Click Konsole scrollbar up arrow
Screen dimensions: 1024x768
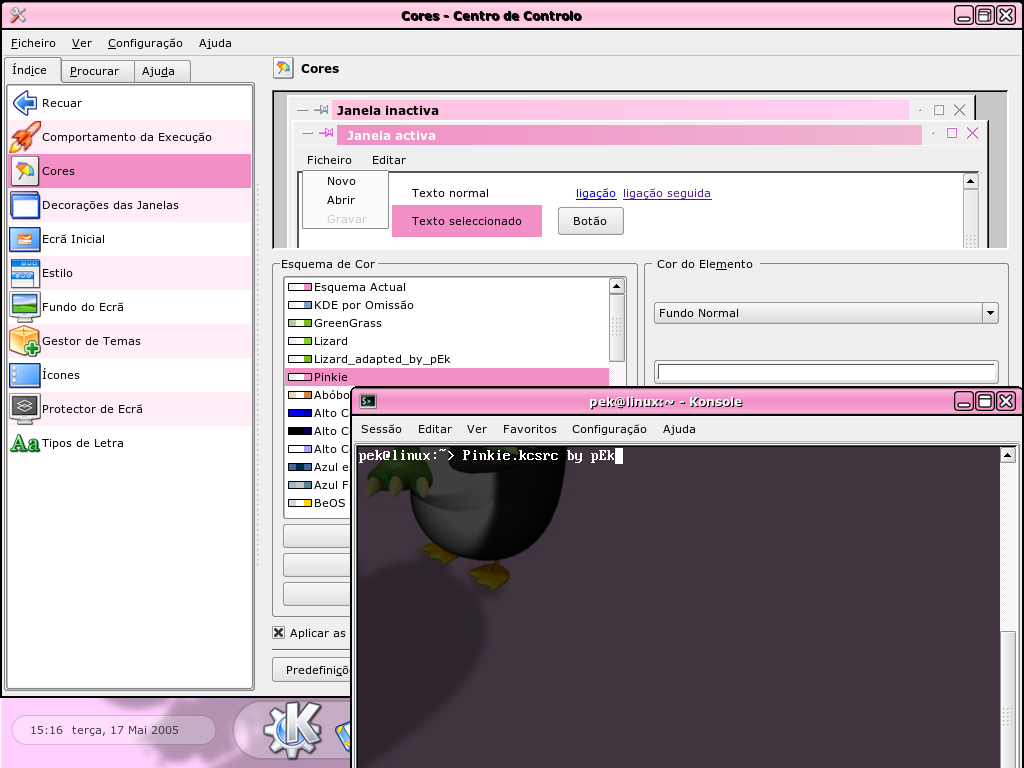1008,455
